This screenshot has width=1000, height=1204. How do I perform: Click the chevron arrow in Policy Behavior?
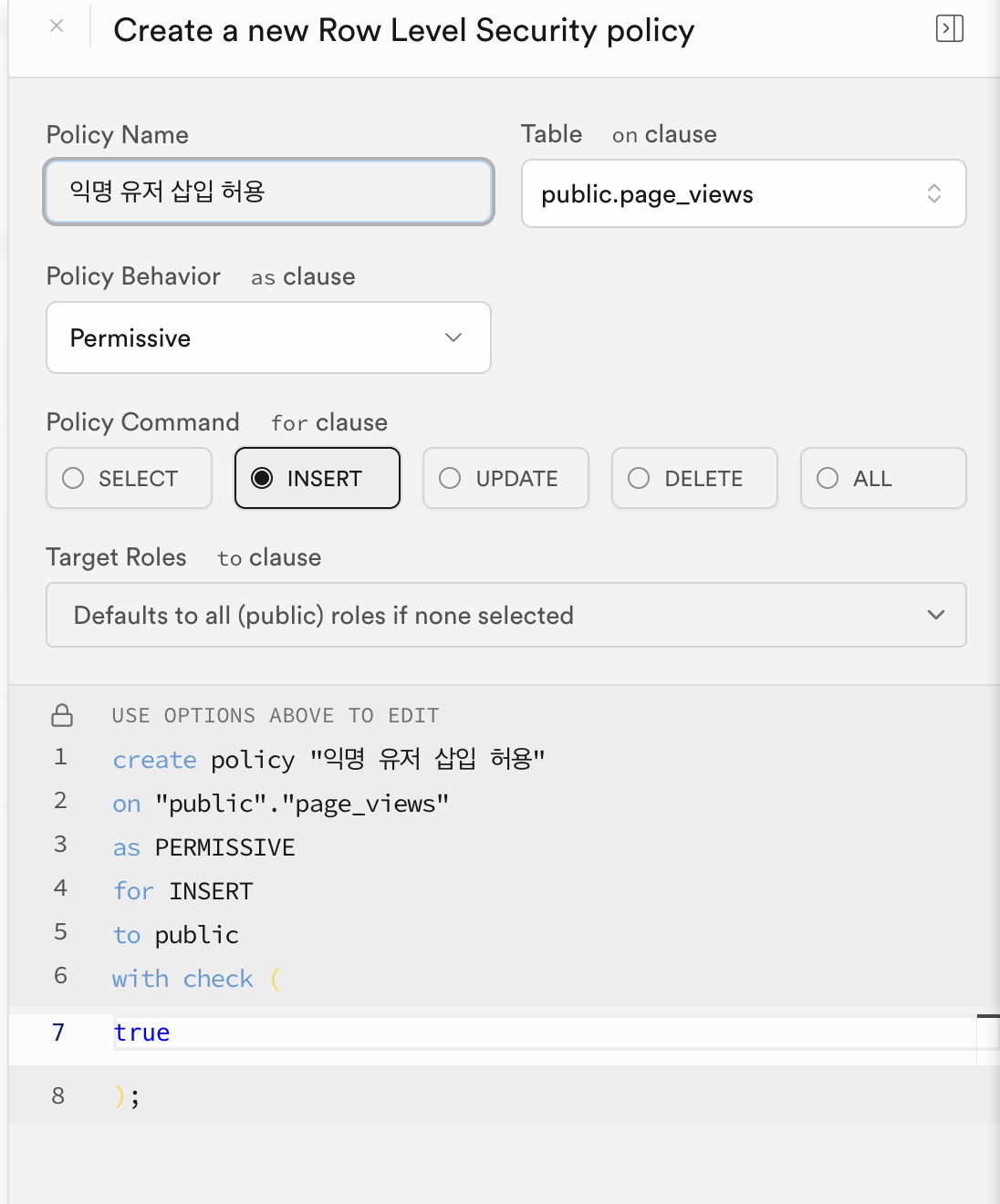(453, 337)
